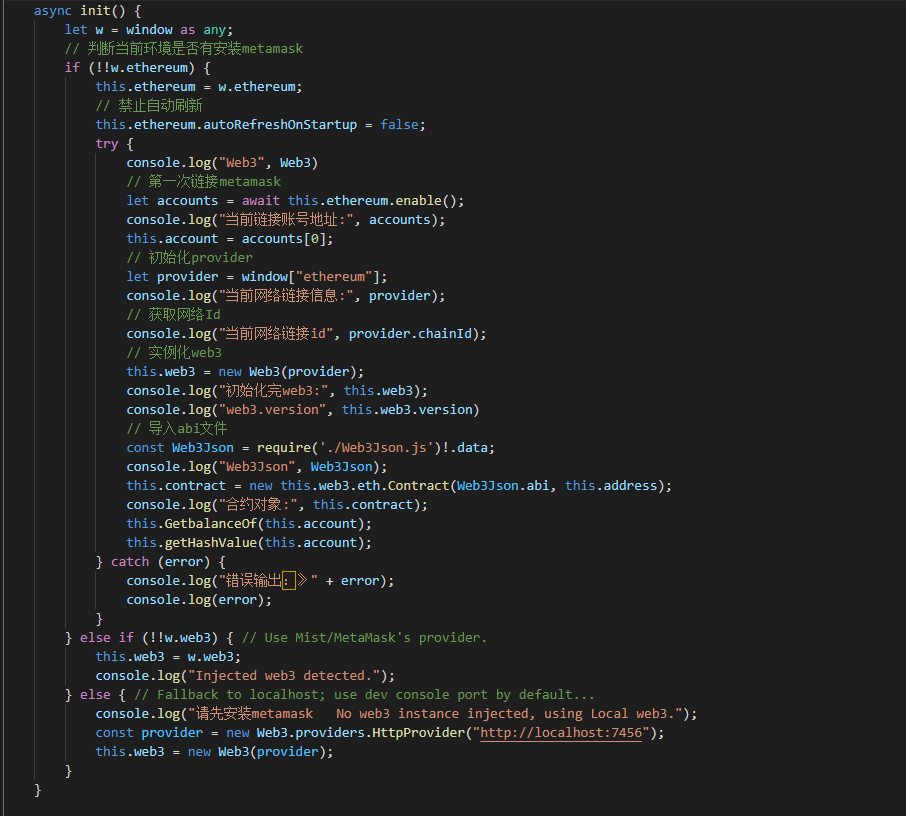Click the 'web3.version' console.log line
The height and width of the screenshot is (816, 906).
303,410
